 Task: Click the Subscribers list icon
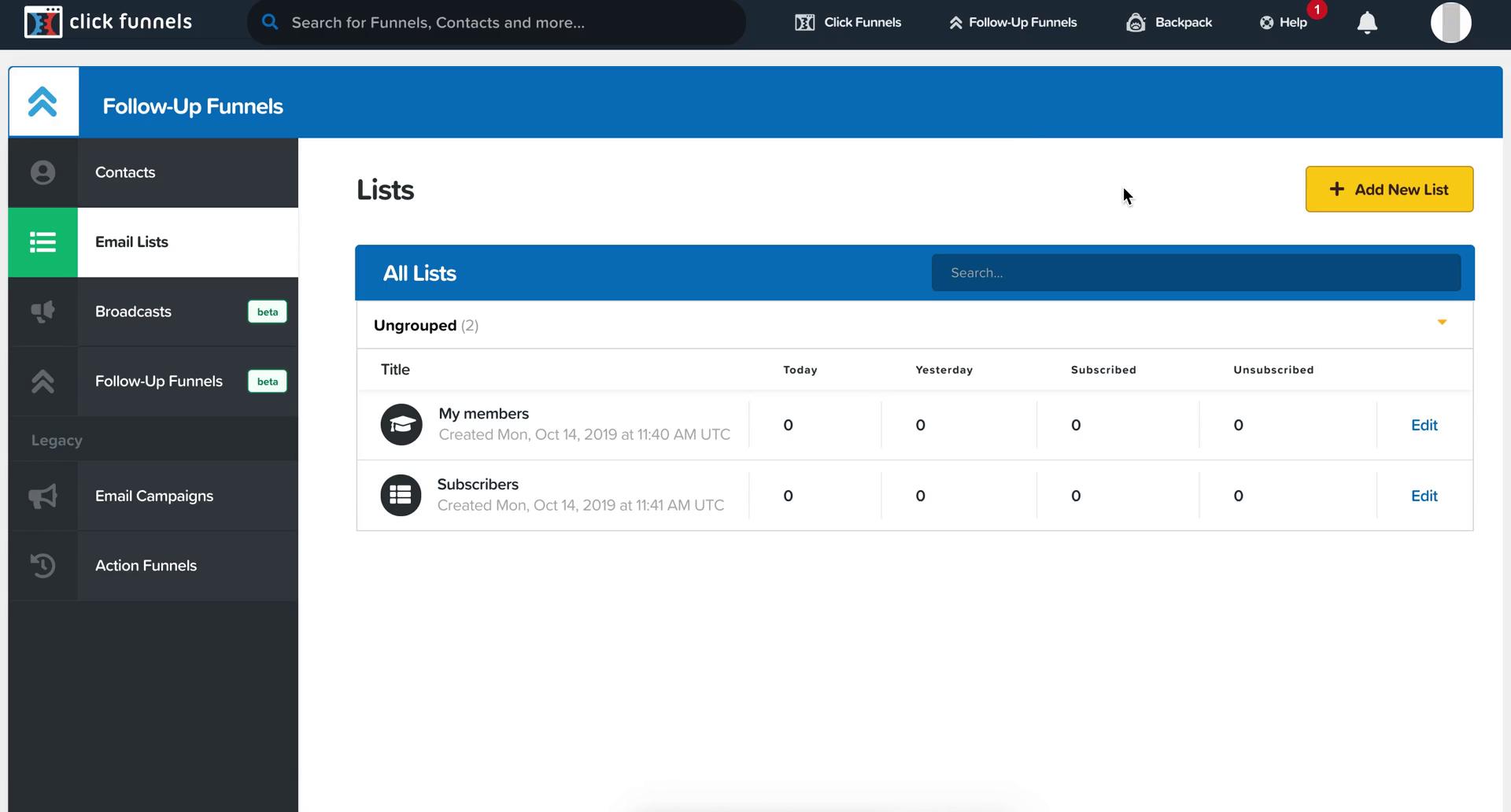coord(401,496)
